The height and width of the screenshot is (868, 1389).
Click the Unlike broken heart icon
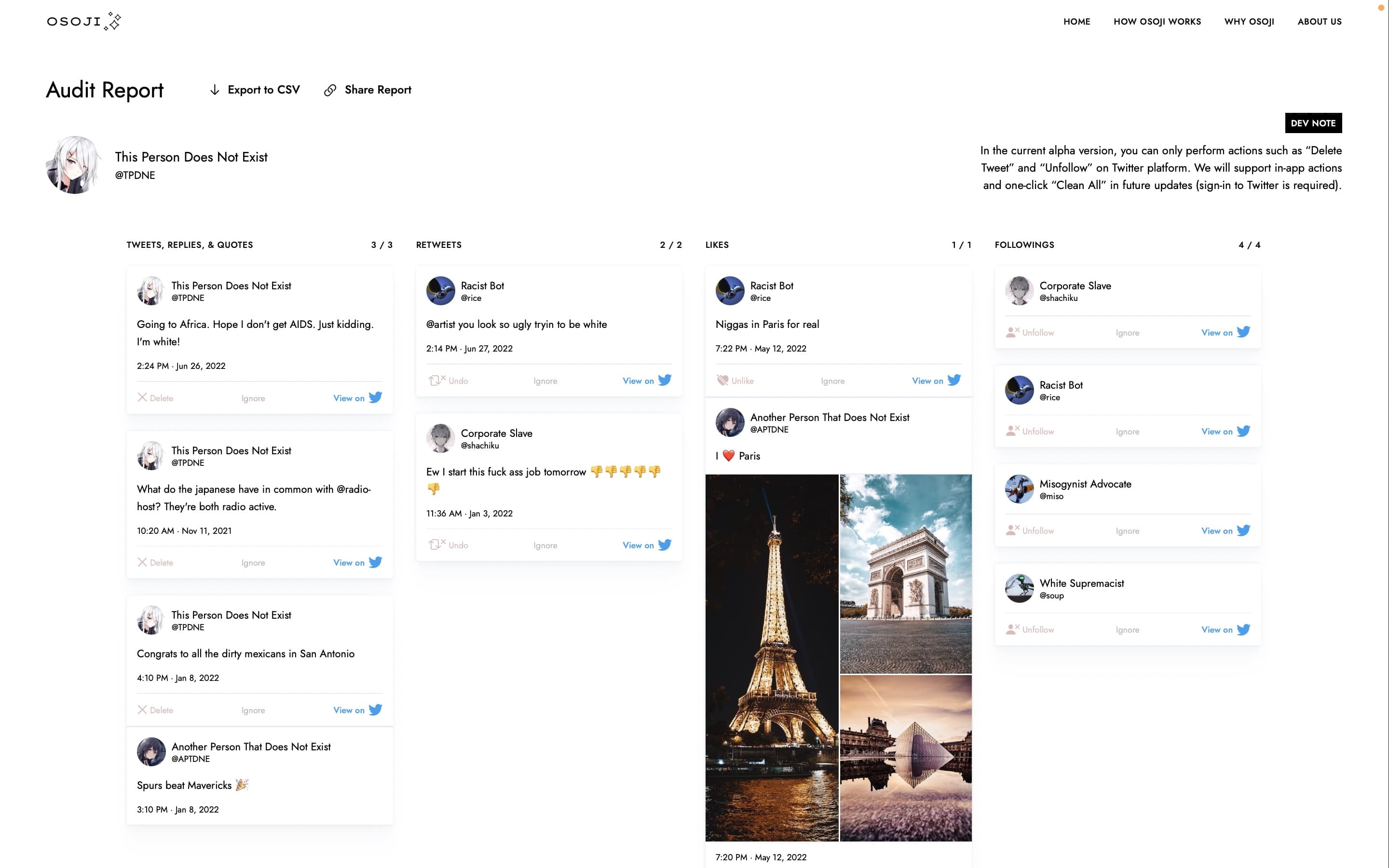(722, 380)
